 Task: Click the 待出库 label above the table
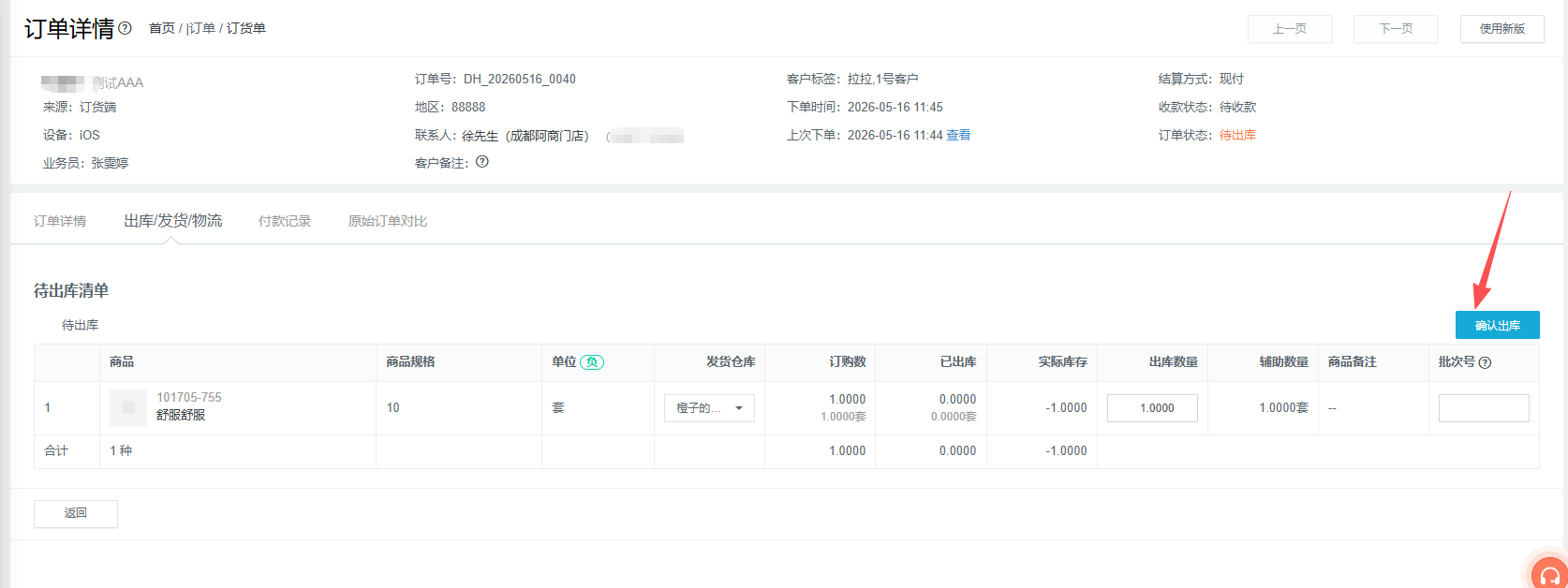tap(80, 325)
